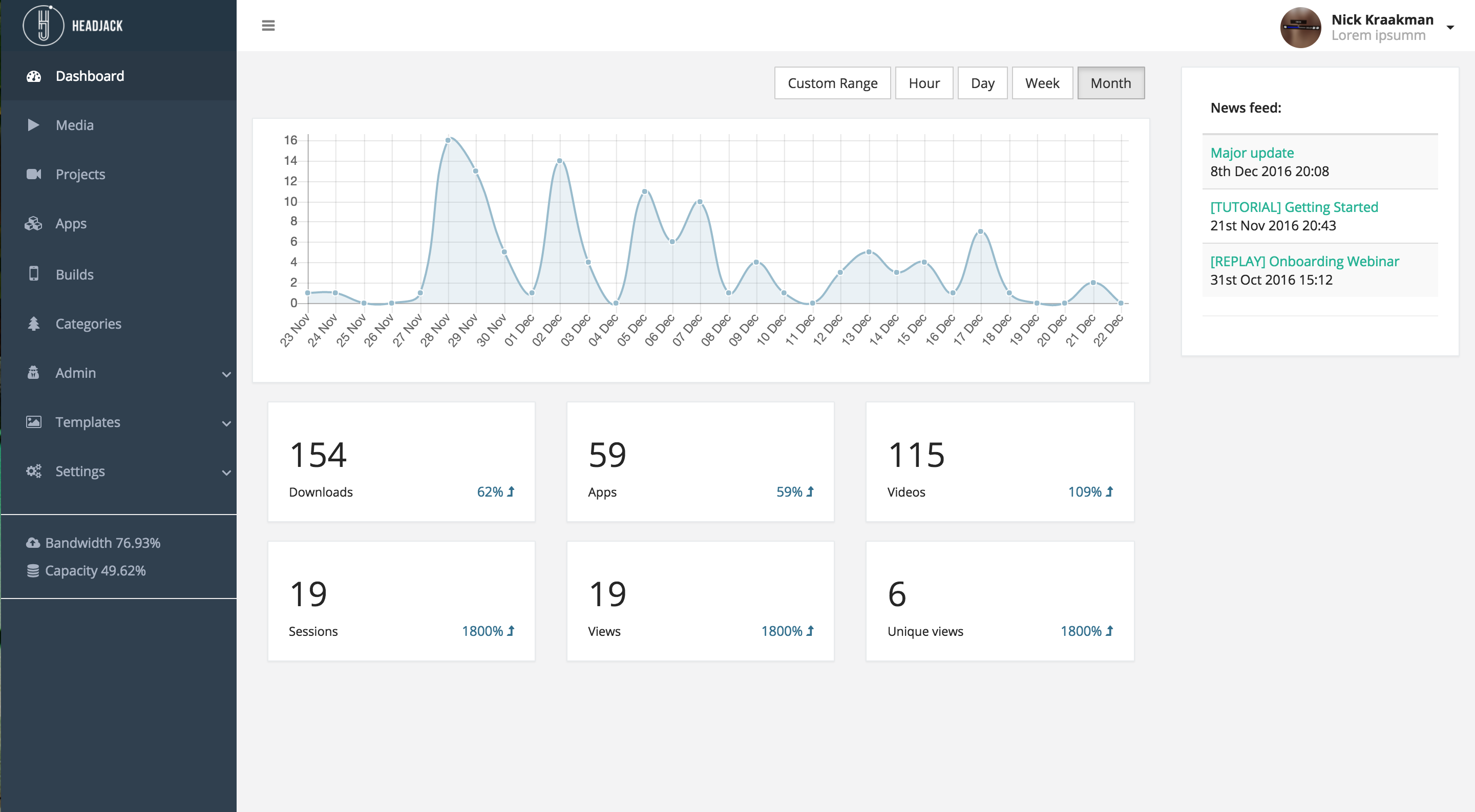Click the Categories tree icon

tap(34, 323)
